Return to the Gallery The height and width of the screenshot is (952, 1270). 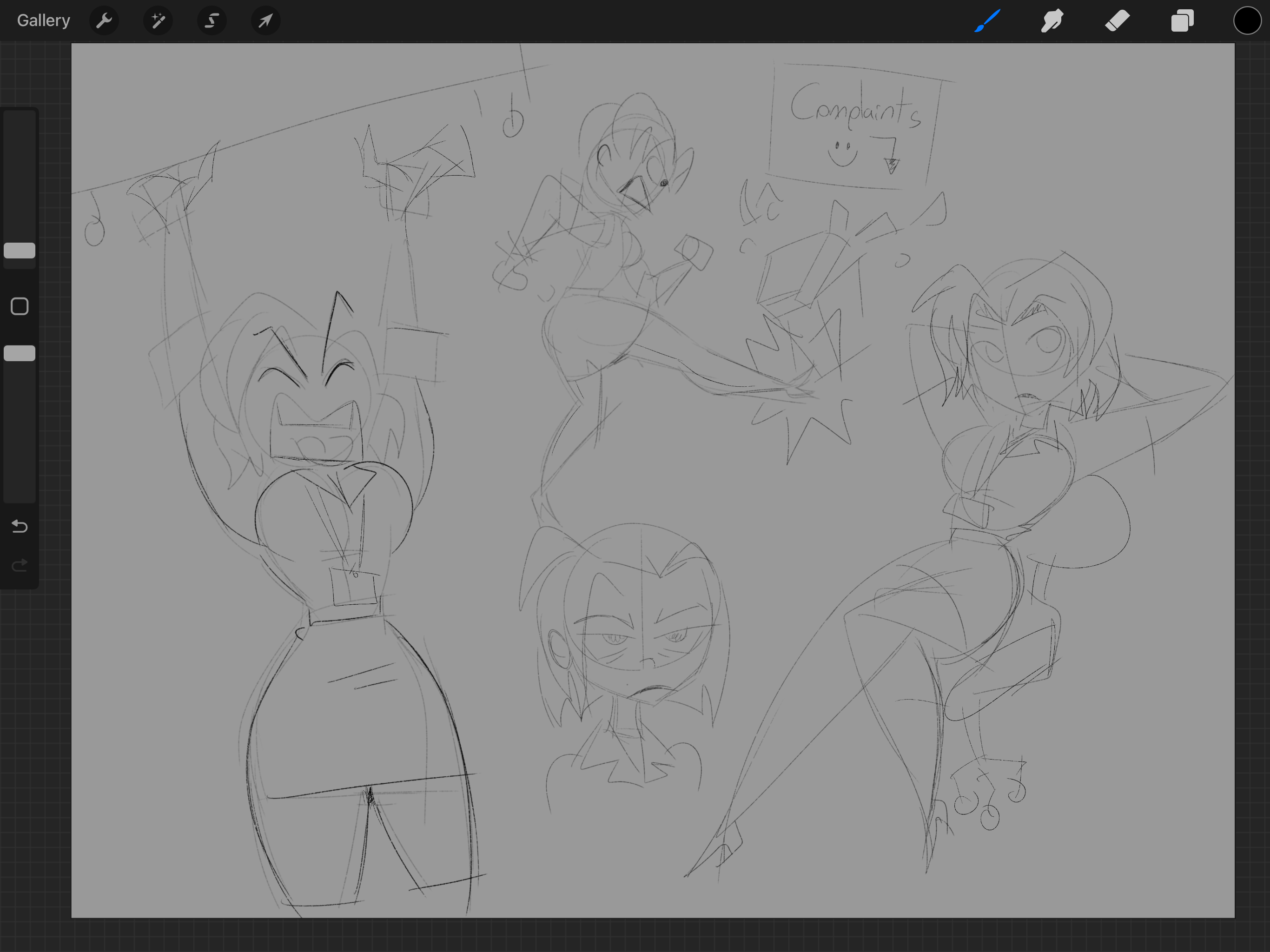[43, 20]
